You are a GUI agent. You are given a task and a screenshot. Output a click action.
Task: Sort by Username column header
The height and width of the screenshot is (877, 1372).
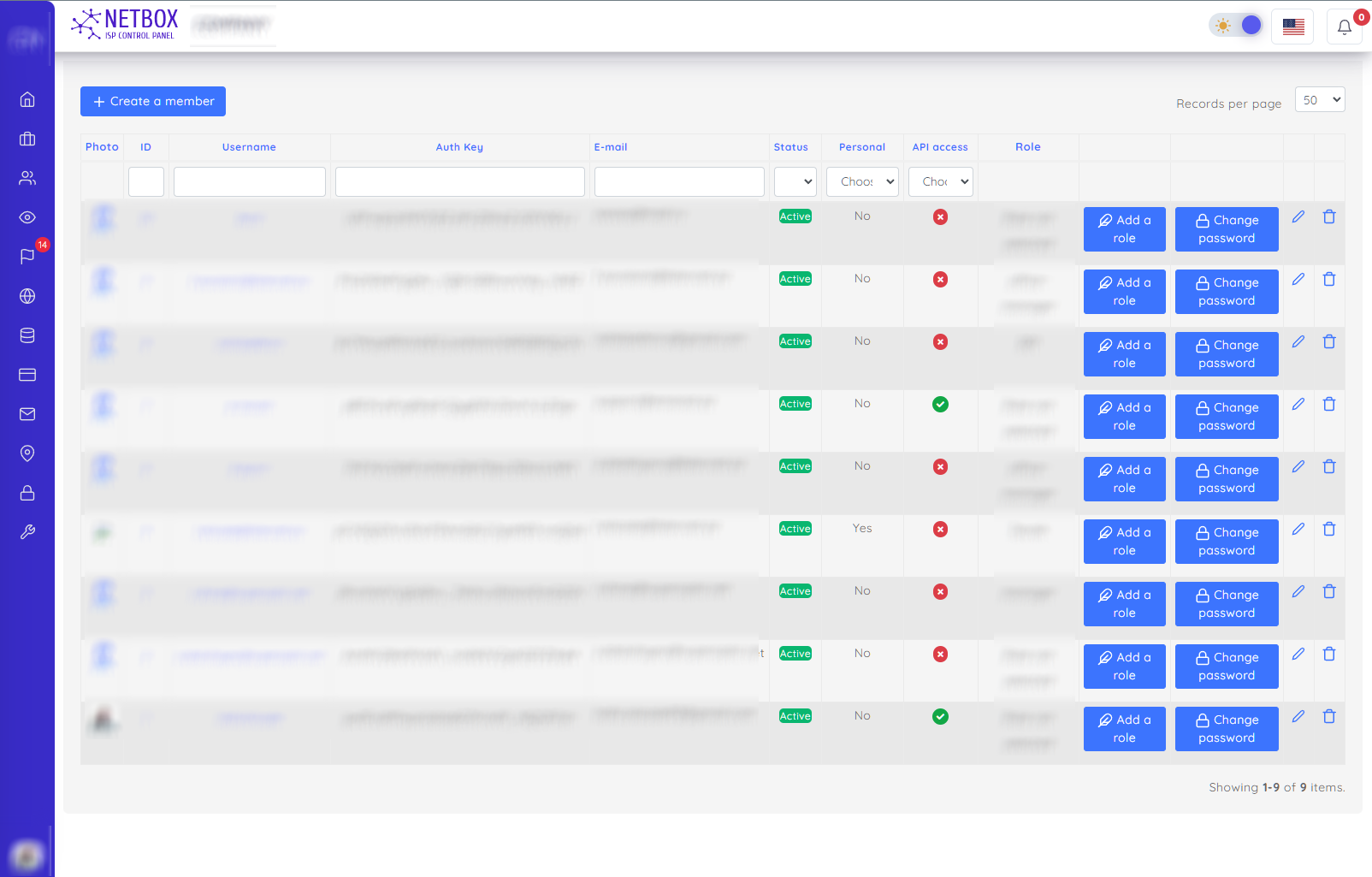[x=249, y=147]
